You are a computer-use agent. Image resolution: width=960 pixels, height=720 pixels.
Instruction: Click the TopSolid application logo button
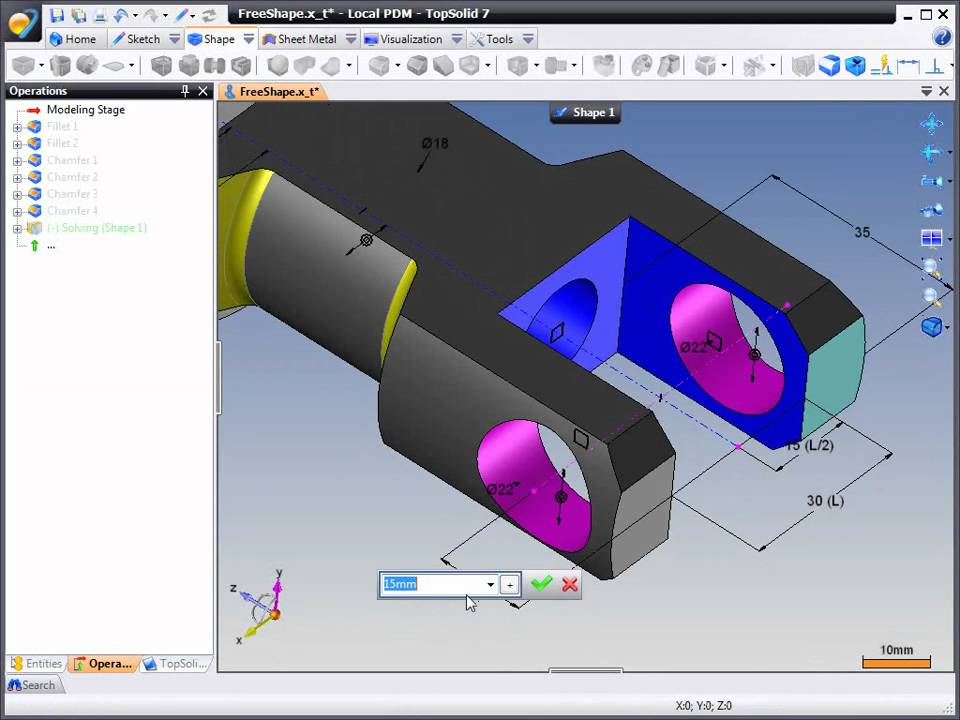pos(22,22)
